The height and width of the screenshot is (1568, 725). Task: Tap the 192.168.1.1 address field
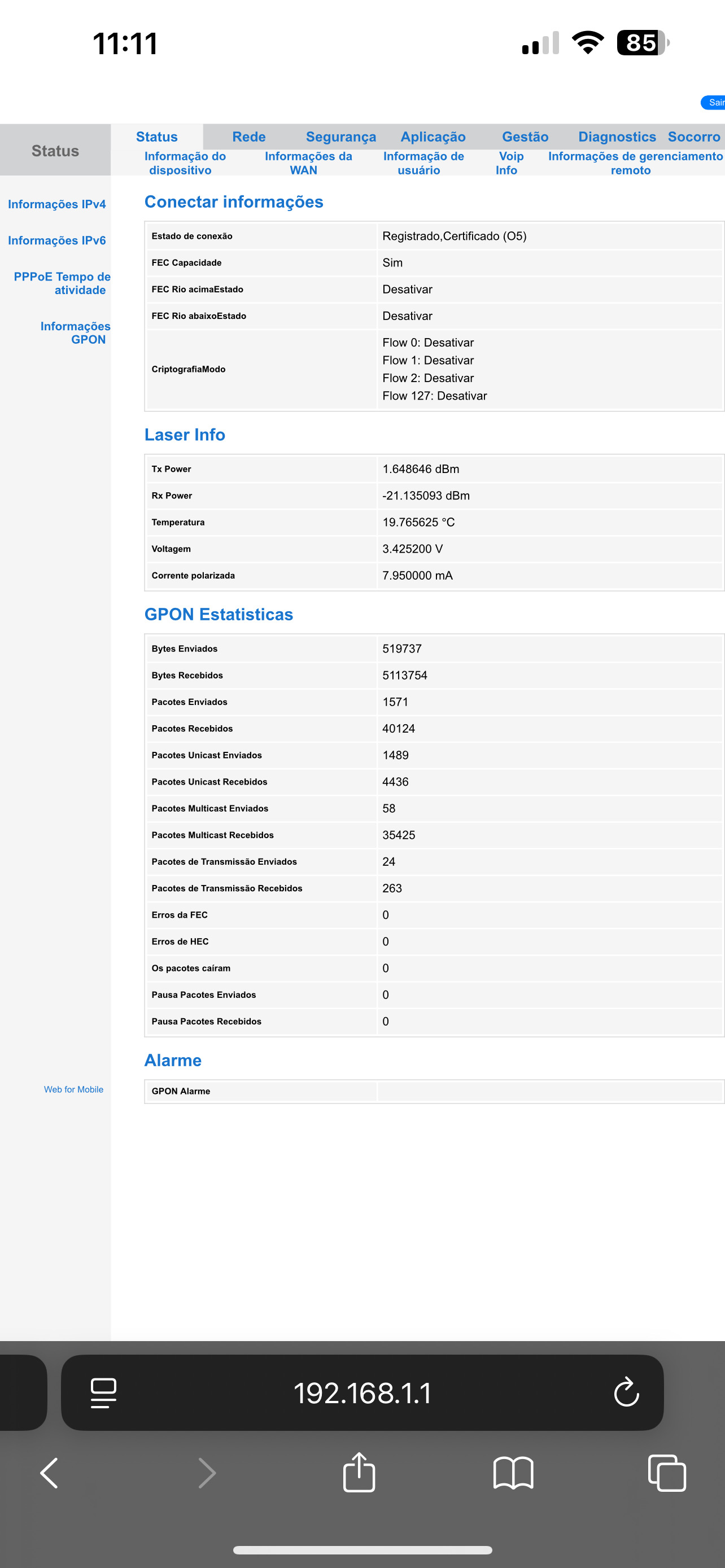tap(362, 1392)
